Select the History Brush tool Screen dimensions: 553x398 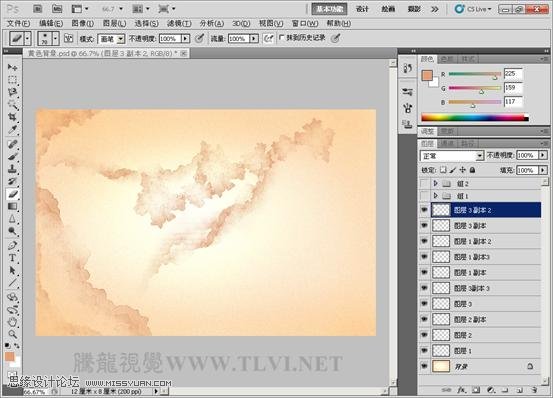[13, 181]
